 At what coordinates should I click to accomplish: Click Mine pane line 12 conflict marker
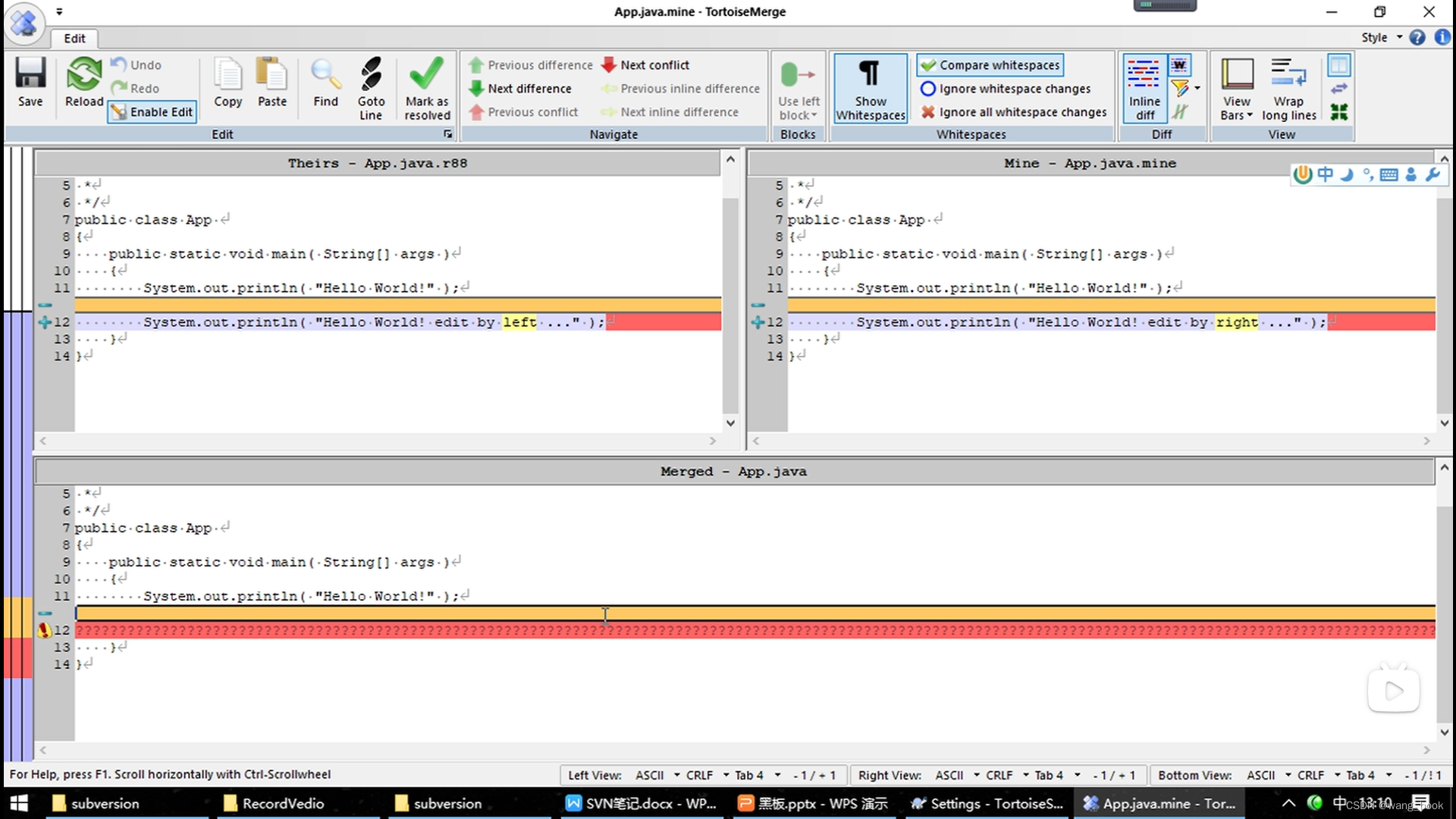tap(757, 322)
